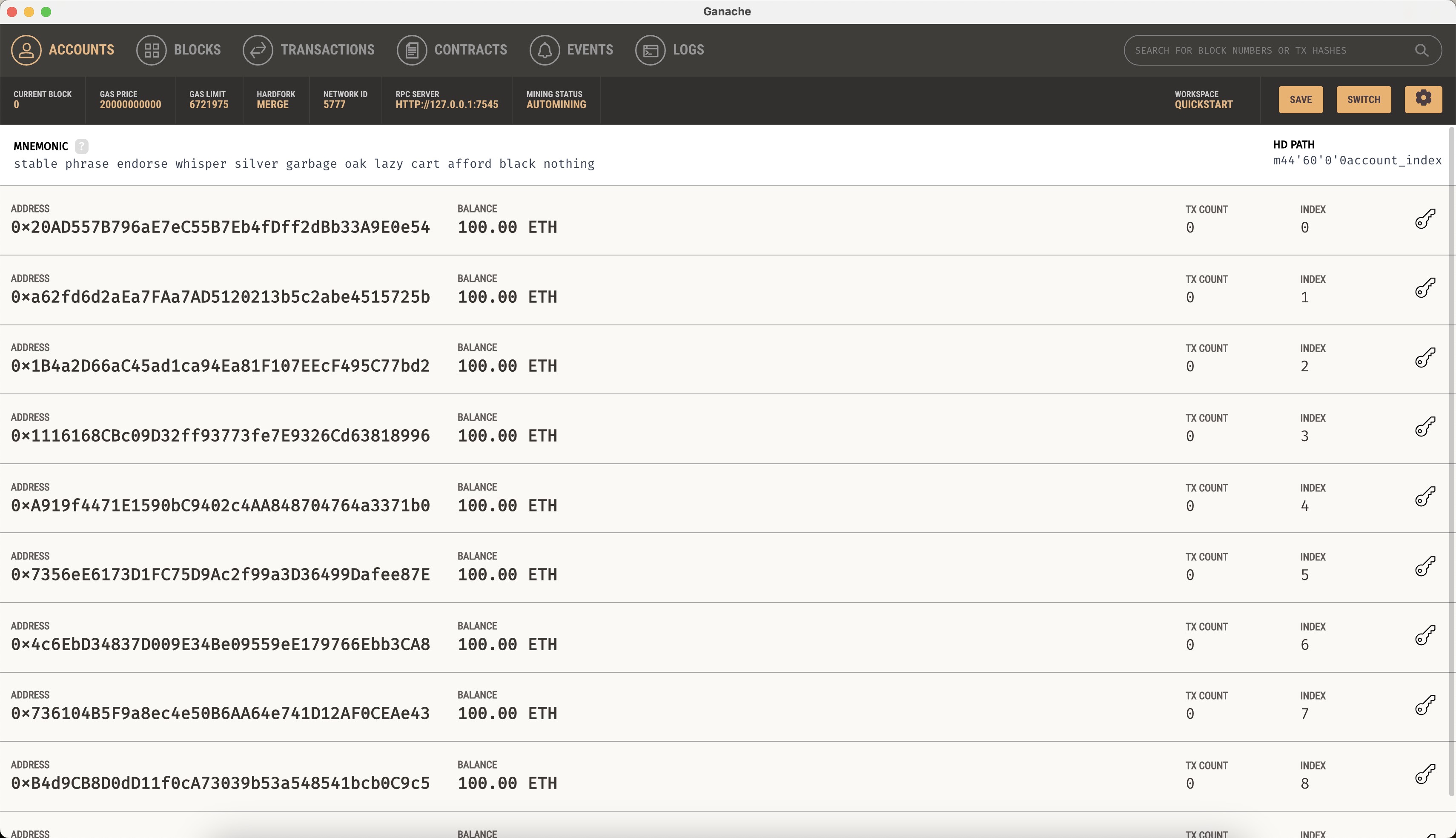
Task: Click the workspace name QUICKSTART
Action: (1204, 105)
